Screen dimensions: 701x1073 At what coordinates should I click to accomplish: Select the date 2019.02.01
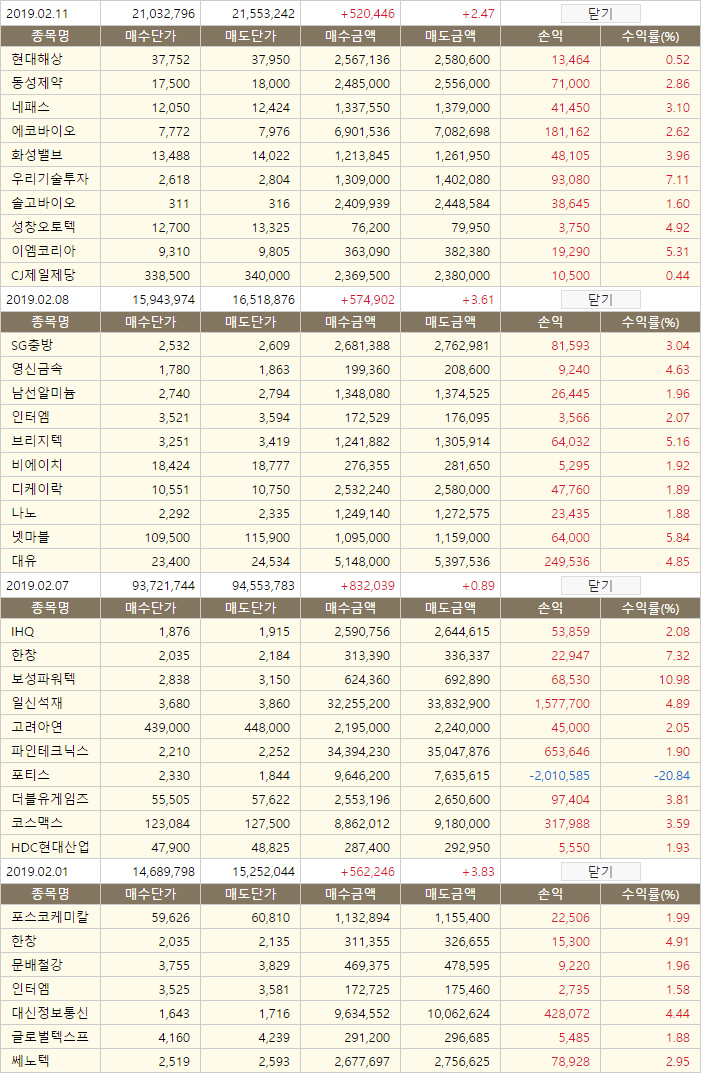click(x=38, y=872)
